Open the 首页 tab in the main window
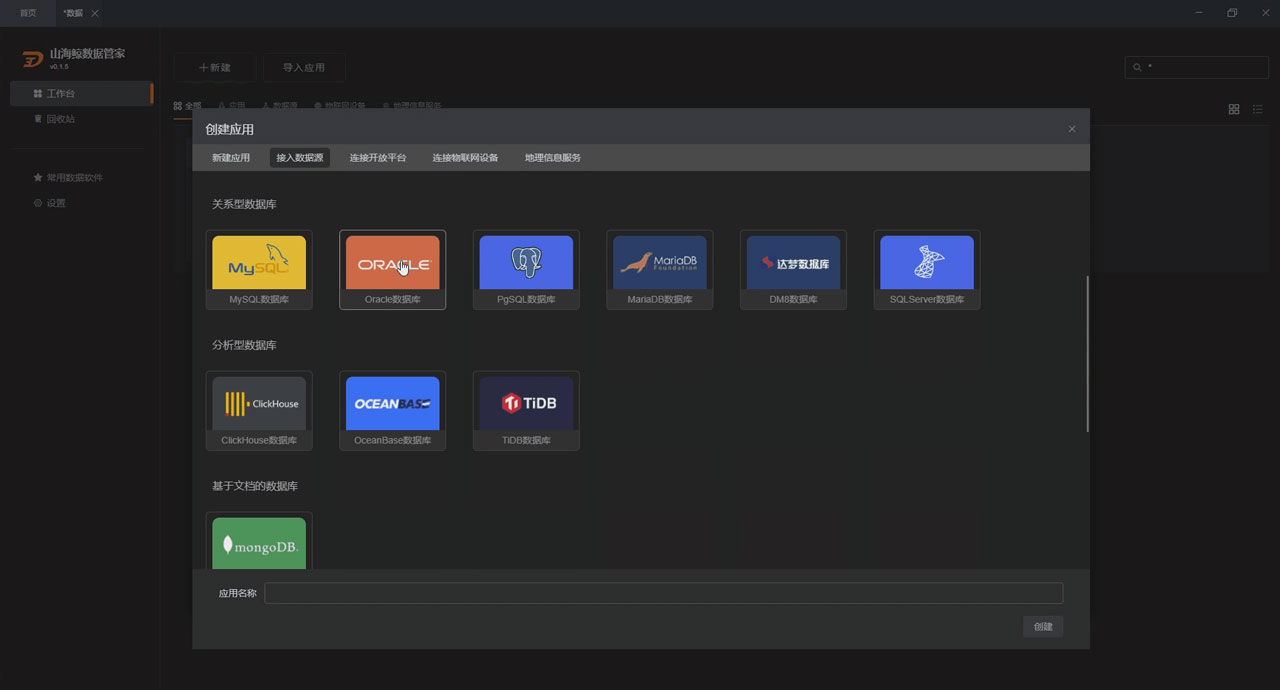1280x690 pixels. pyautogui.click(x=28, y=13)
